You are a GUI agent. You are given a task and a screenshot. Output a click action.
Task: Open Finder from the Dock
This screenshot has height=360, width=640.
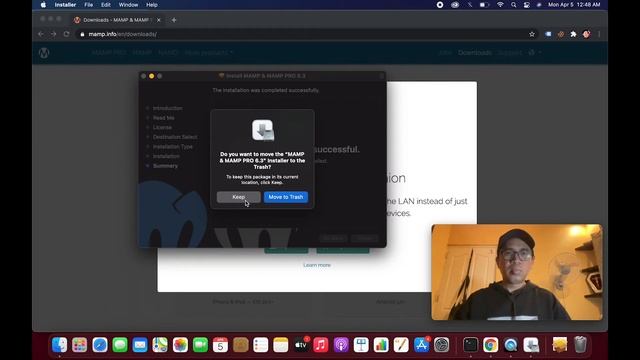pos(60,345)
